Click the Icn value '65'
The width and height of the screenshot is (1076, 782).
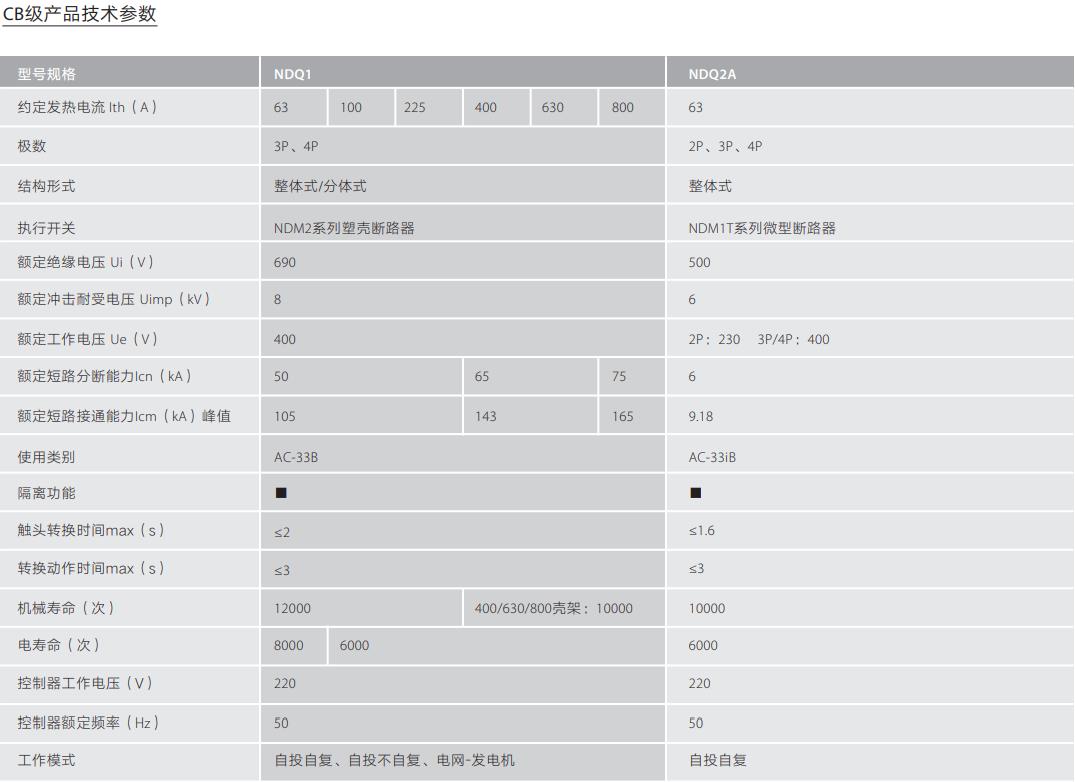(x=482, y=376)
